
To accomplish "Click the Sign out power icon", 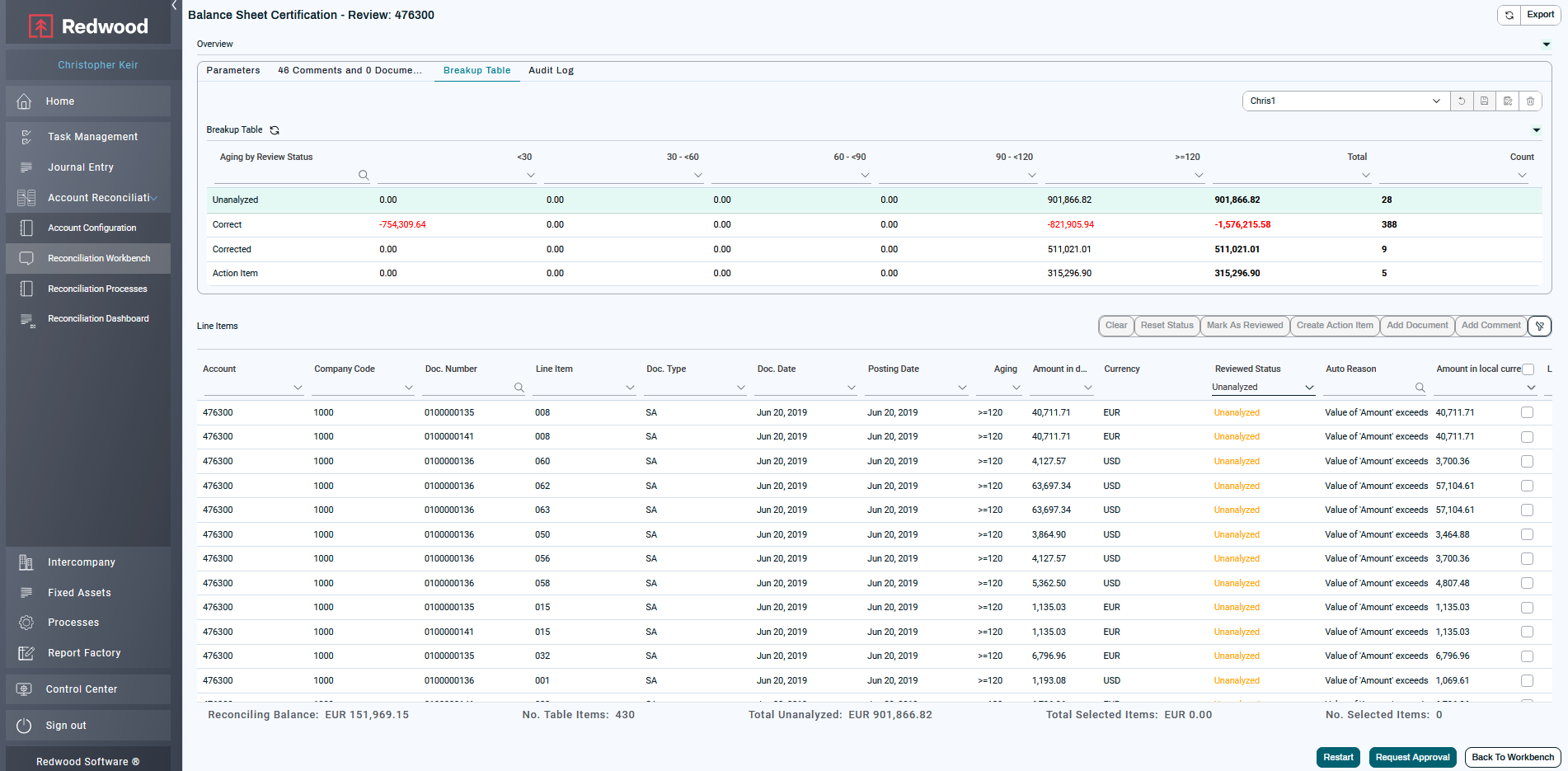I will click(x=25, y=726).
